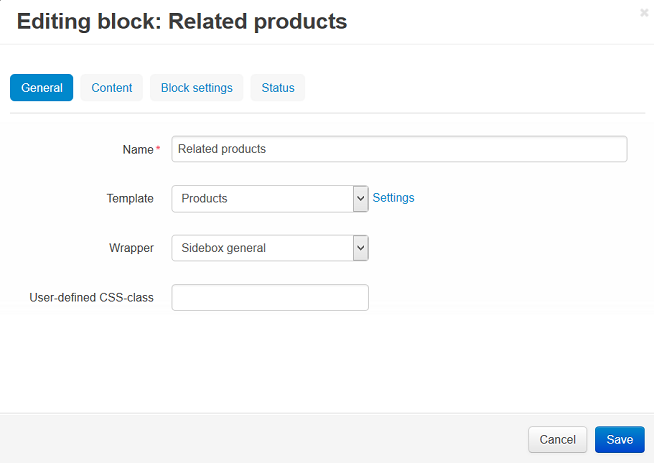Viewport: 654px width, 463px height.
Task: Click the Template dropdown chevron arrow
Action: point(361,199)
